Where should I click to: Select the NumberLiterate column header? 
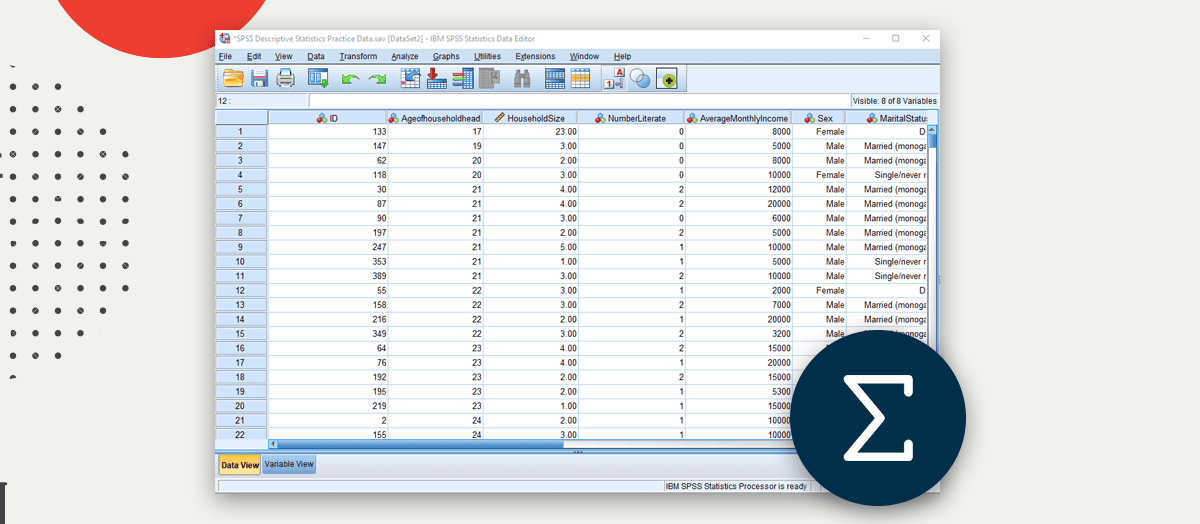pos(631,118)
